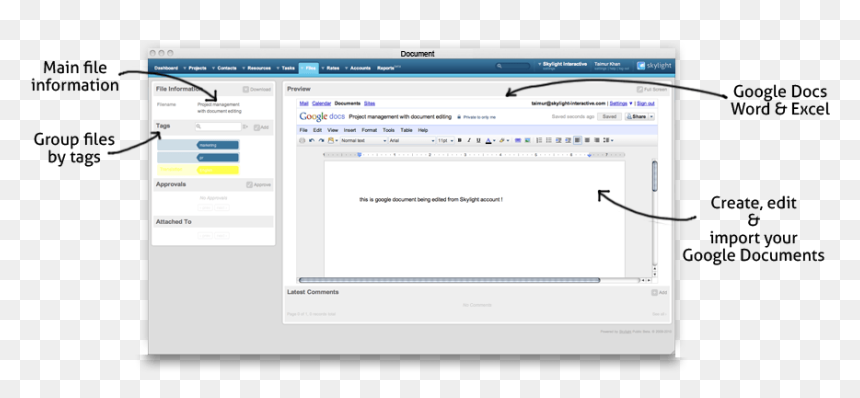
Task: Open the Insert menu
Action: tap(349, 130)
